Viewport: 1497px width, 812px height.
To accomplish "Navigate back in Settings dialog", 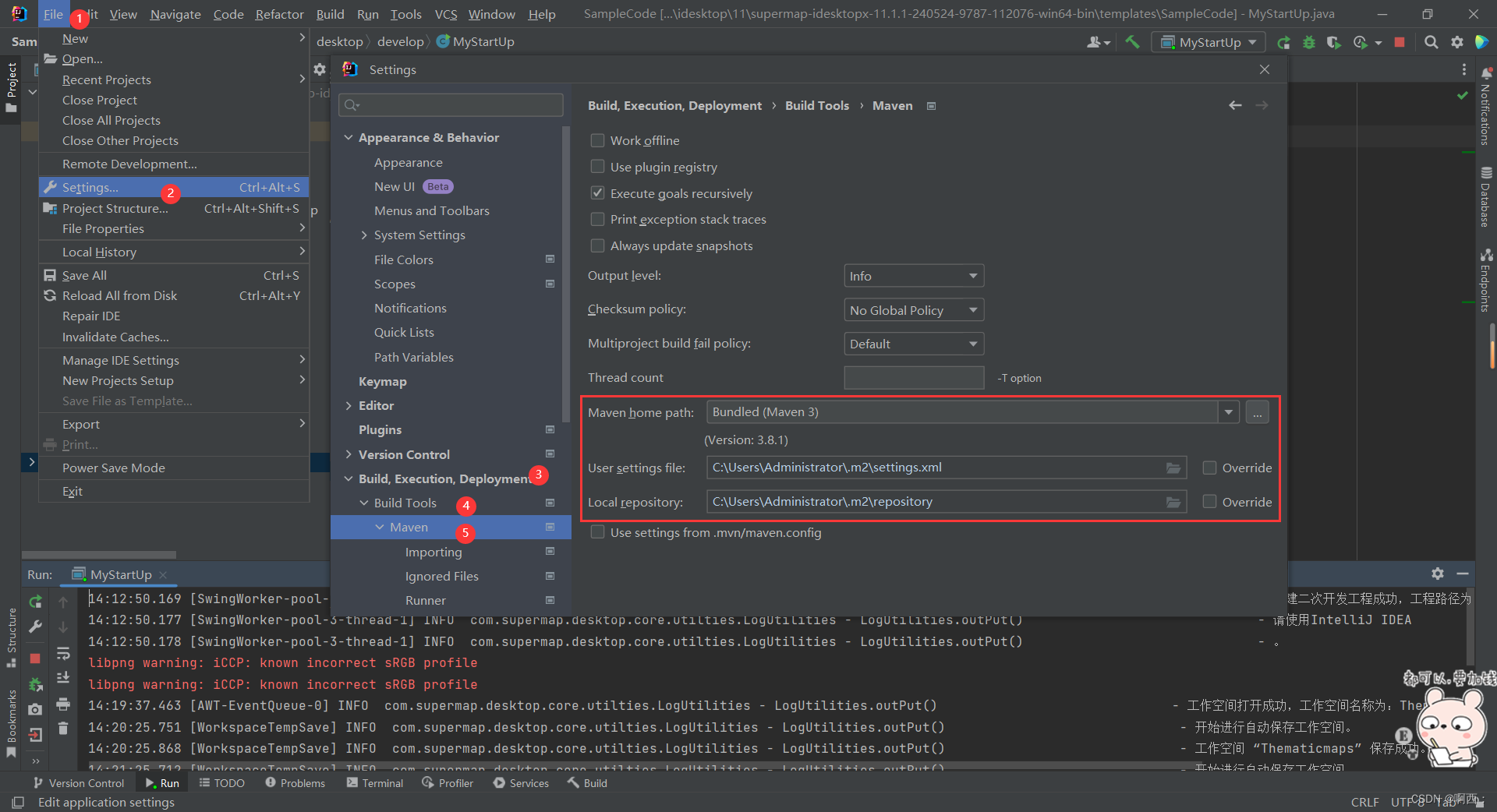I will coord(1235,105).
